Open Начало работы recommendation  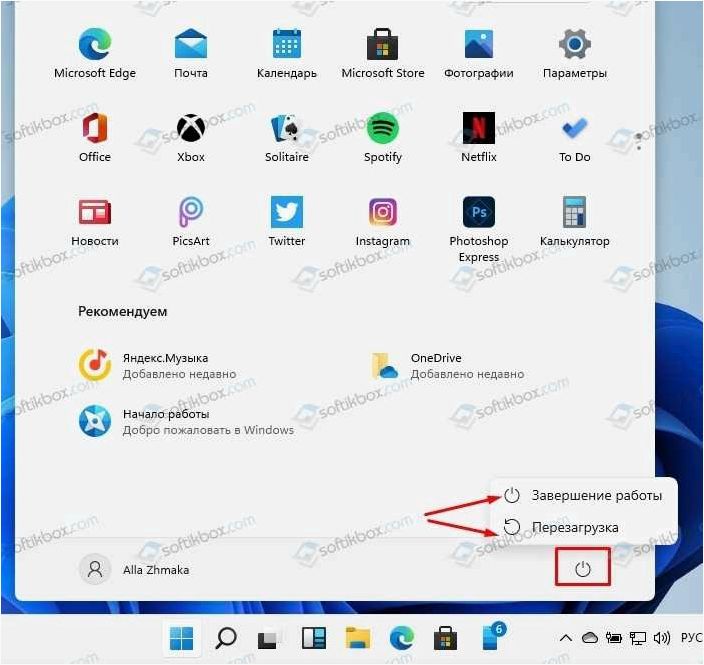pyautogui.click(x=186, y=422)
